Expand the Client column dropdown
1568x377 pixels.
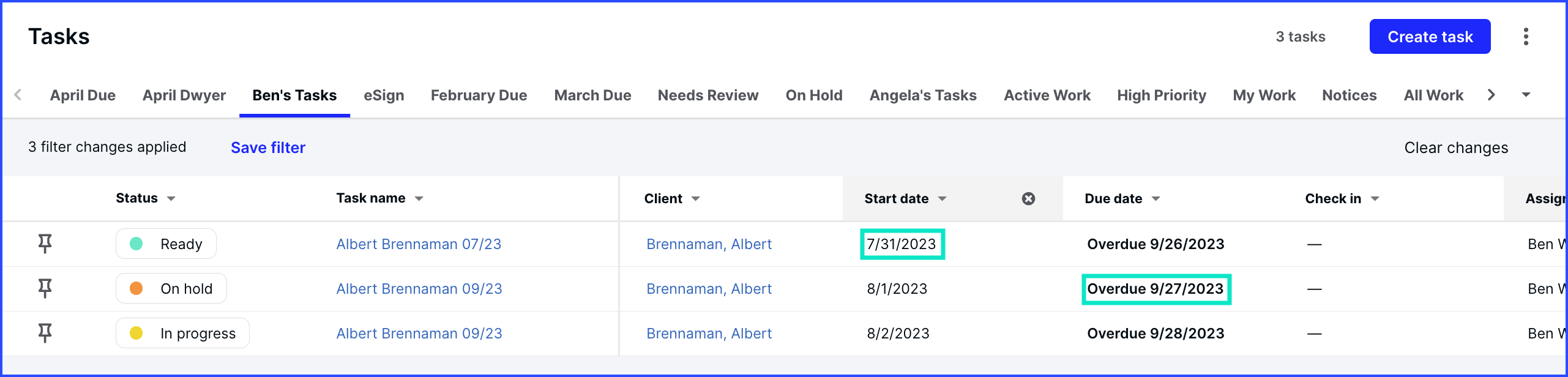click(x=695, y=198)
